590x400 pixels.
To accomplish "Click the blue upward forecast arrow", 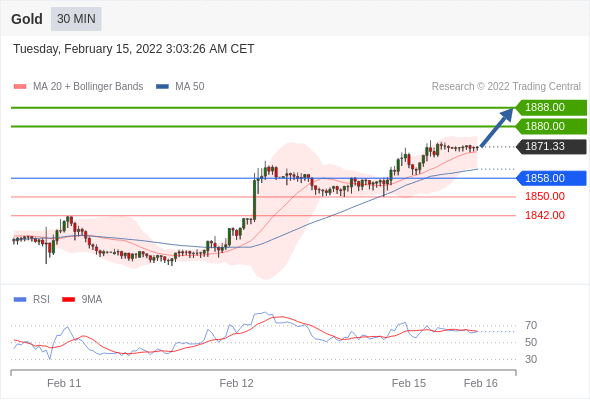I will tap(497, 127).
